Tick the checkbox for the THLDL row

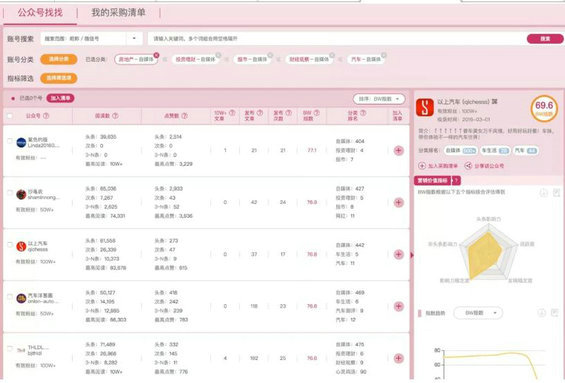10,348
